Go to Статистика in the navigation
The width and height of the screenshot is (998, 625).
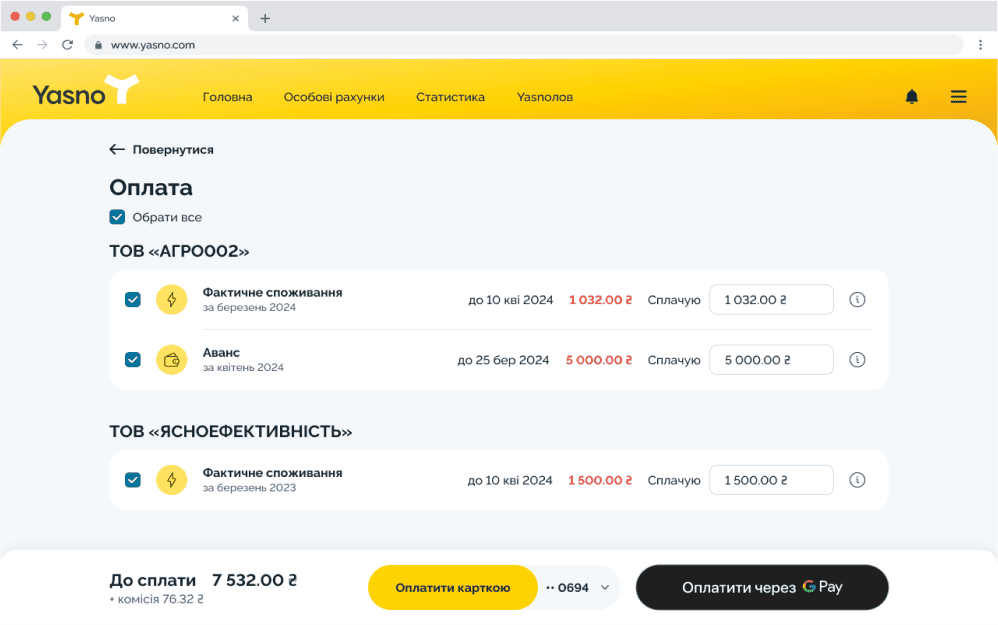[451, 97]
